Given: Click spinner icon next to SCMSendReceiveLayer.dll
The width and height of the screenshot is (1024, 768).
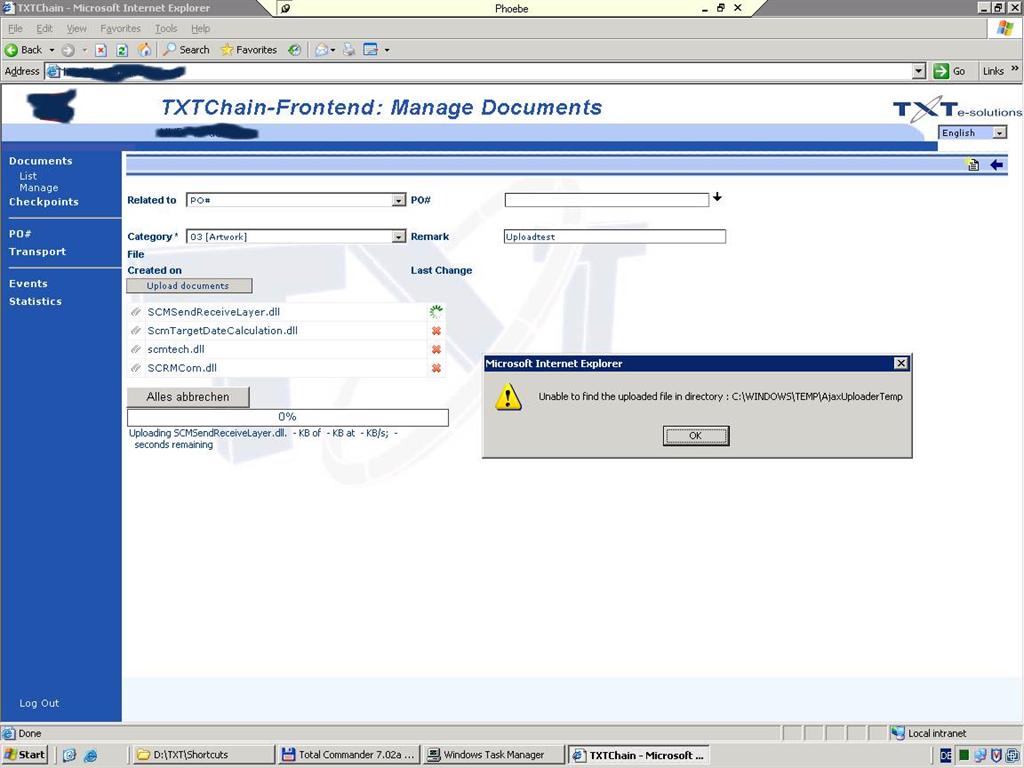Looking at the screenshot, I should click(436, 312).
